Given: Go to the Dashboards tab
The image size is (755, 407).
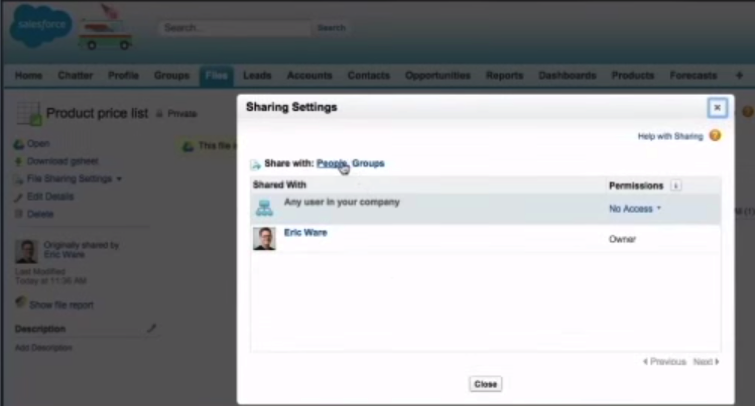Looking at the screenshot, I should pyautogui.click(x=567, y=76).
